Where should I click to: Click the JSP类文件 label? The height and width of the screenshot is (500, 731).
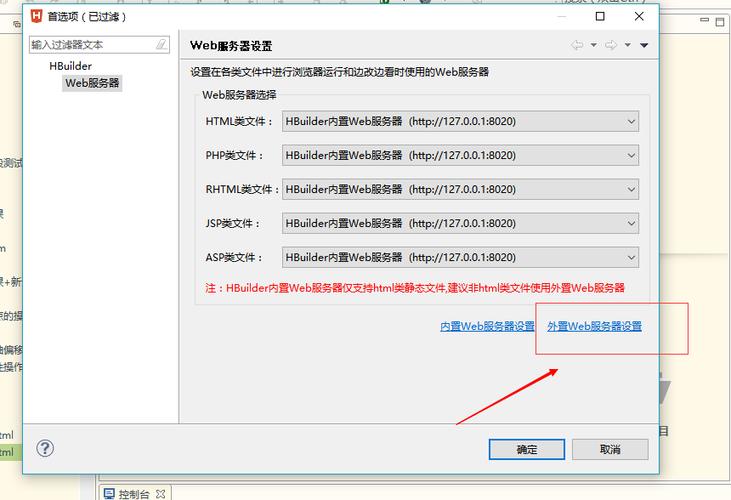click(x=233, y=224)
